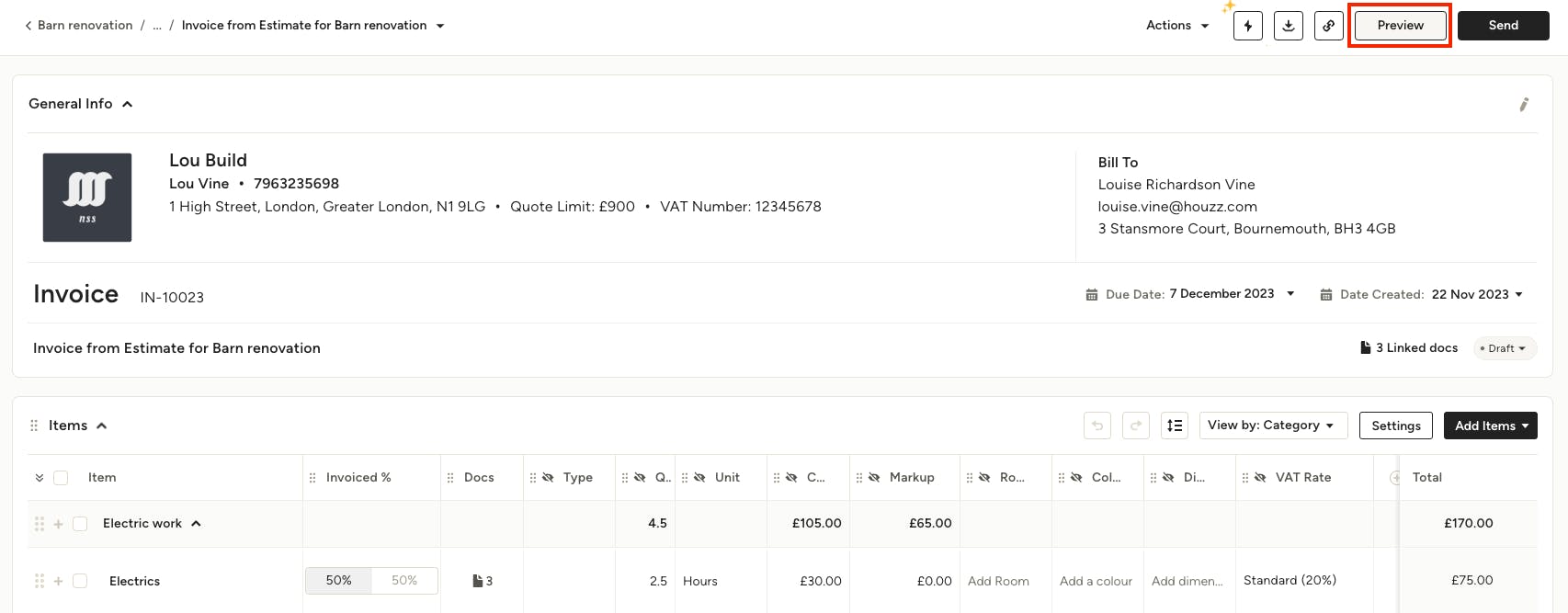Open the Add Items dropdown
Viewport: 1568px width, 613px height.
(1491, 426)
